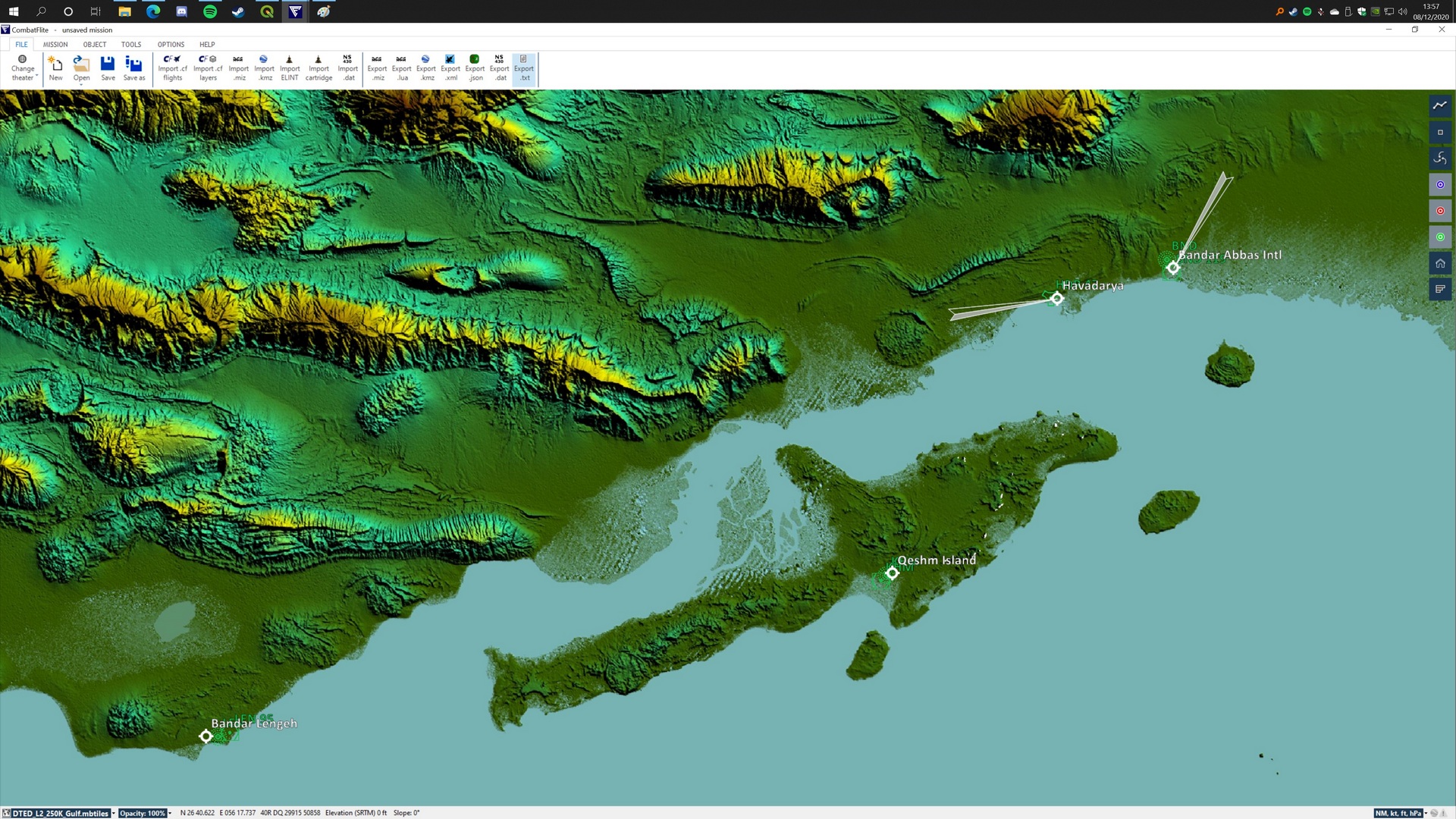Toggle the green circle marker button
Viewport: 1456px width, 819px height.
click(x=1440, y=237)
